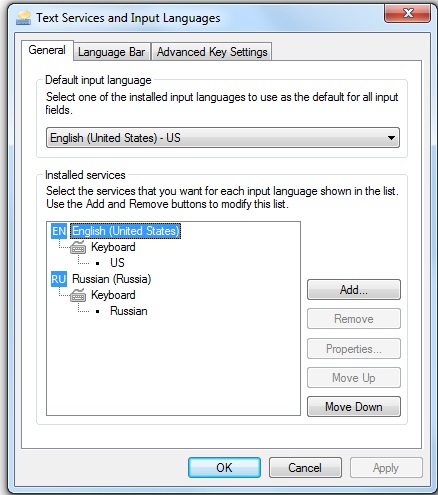Image resolution: width=438 pixels, height=495 pixels.
Task: Select Keyboard label under Russian (Russia)
Action: click(113, 295)
